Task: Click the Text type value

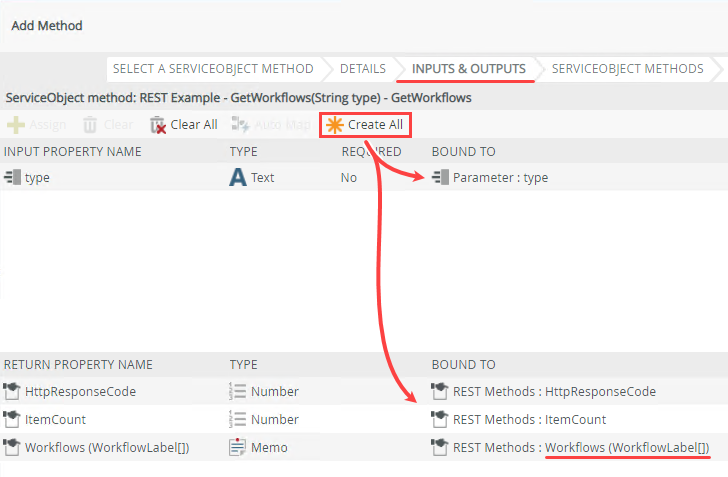Action: tap(262, 177)
